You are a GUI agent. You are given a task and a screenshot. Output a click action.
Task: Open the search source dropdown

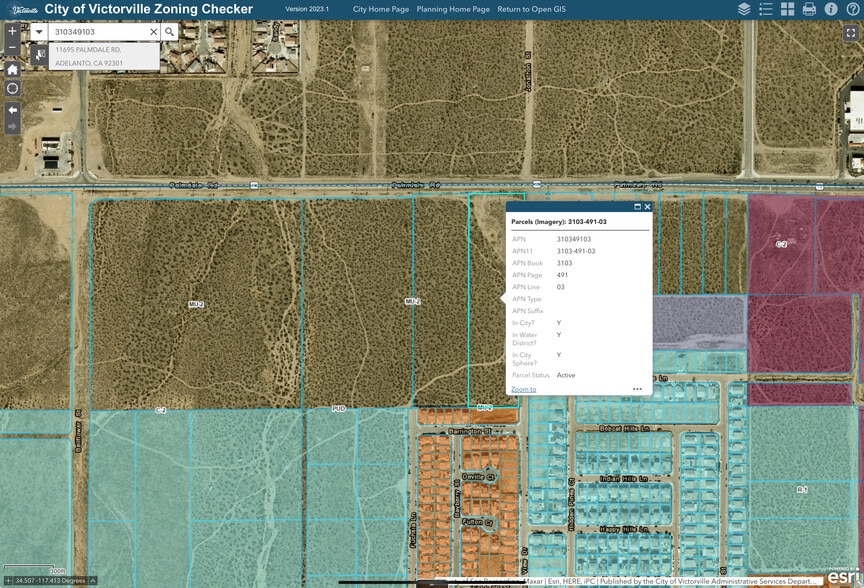(38, 31)
